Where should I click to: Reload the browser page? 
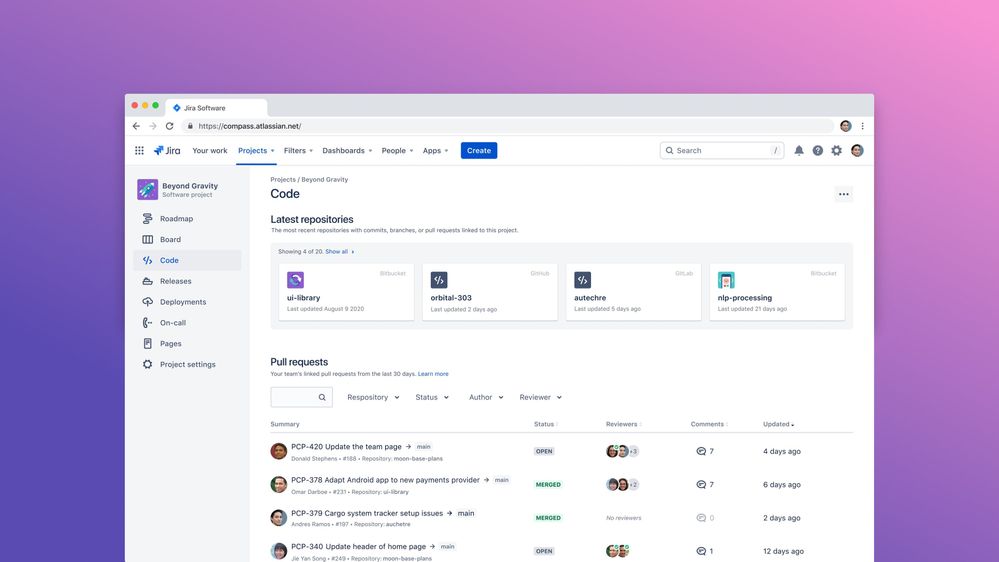pyautogui.click(x=169, y=126)
